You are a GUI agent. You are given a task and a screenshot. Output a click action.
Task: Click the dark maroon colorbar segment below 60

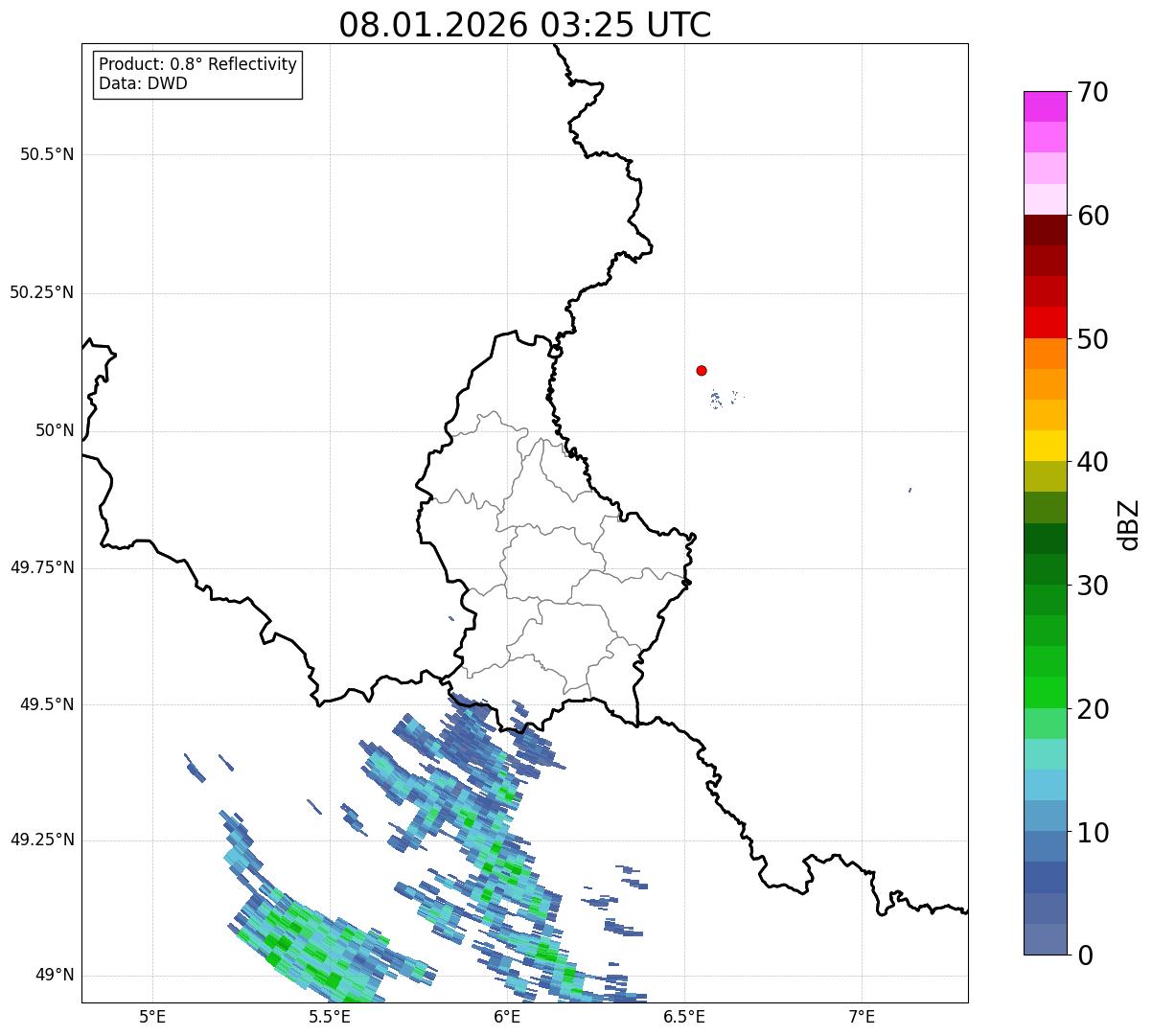point(1045,230)
